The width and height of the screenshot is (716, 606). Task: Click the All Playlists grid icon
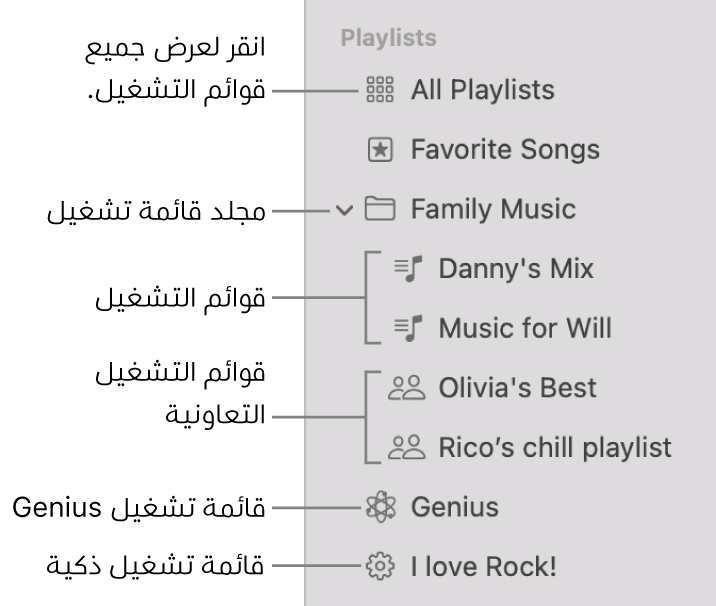(377, 91)
